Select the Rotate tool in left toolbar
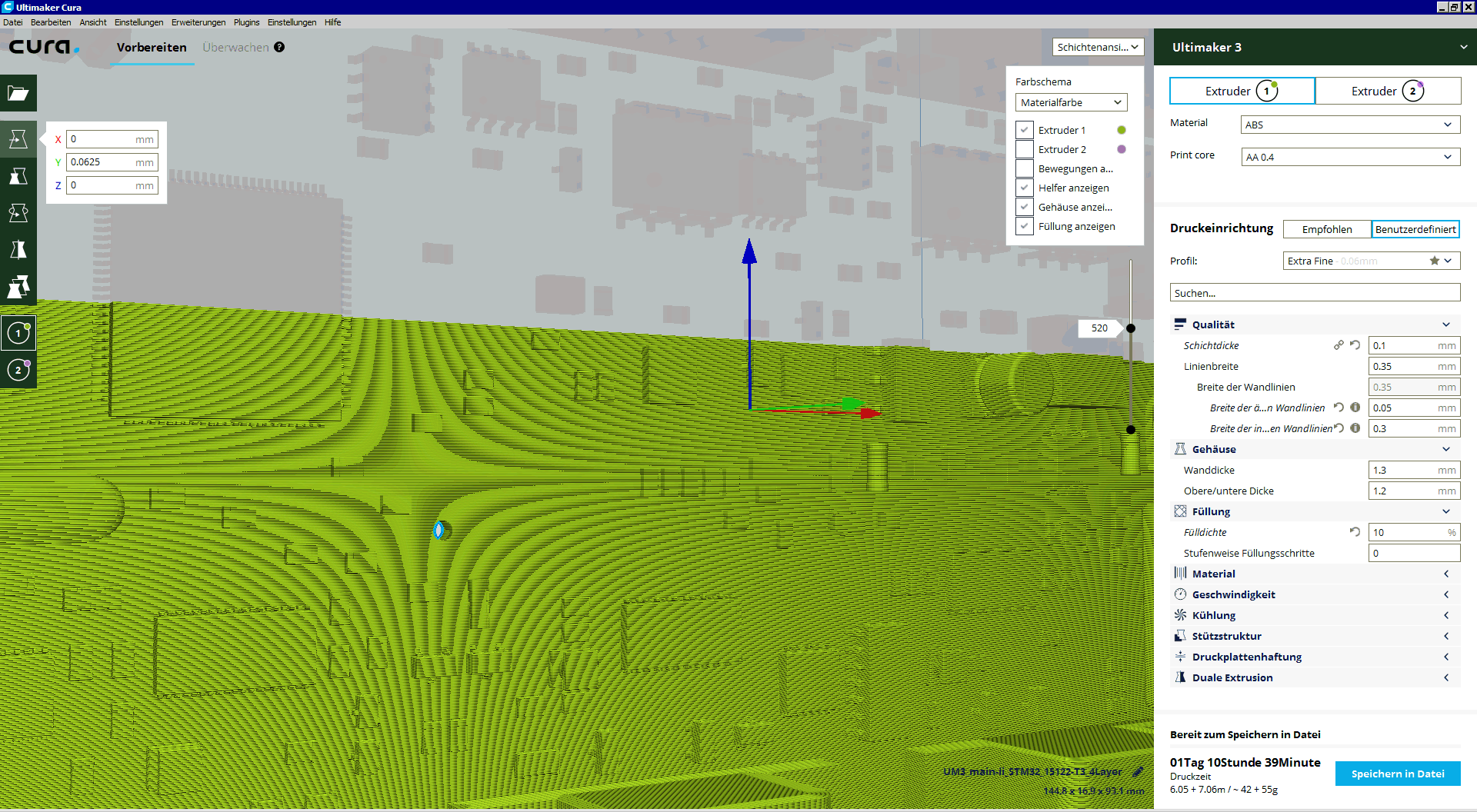 tap(18, 213)
